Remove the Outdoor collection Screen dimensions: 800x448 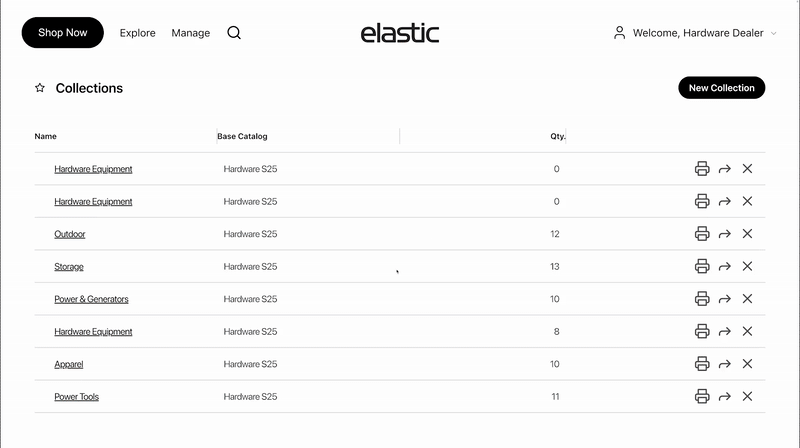pos(747,234)
